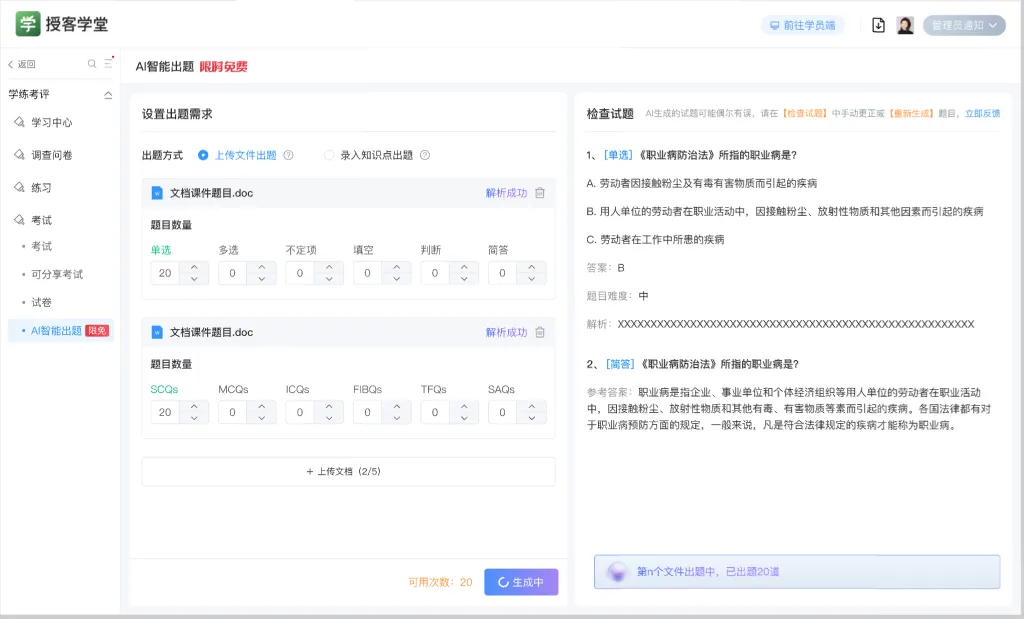Click the 立即反馈 link
Viewport: 1024px width, 619px height.
(982, 114)
